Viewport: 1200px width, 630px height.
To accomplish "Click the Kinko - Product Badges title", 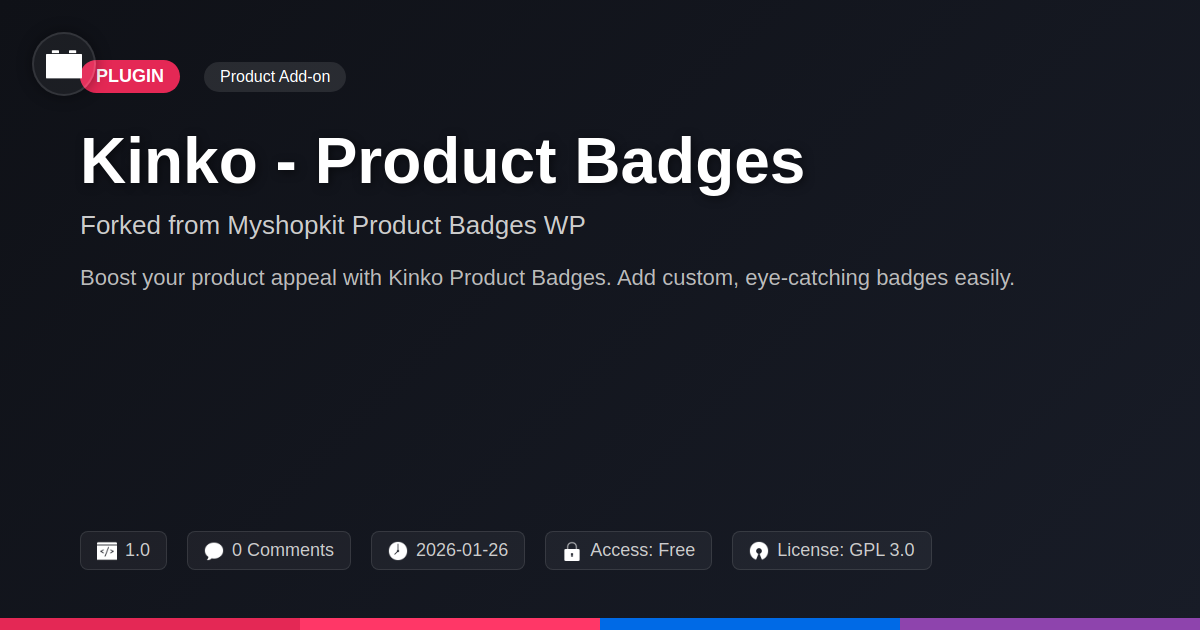I will click(x=442, y=161).
